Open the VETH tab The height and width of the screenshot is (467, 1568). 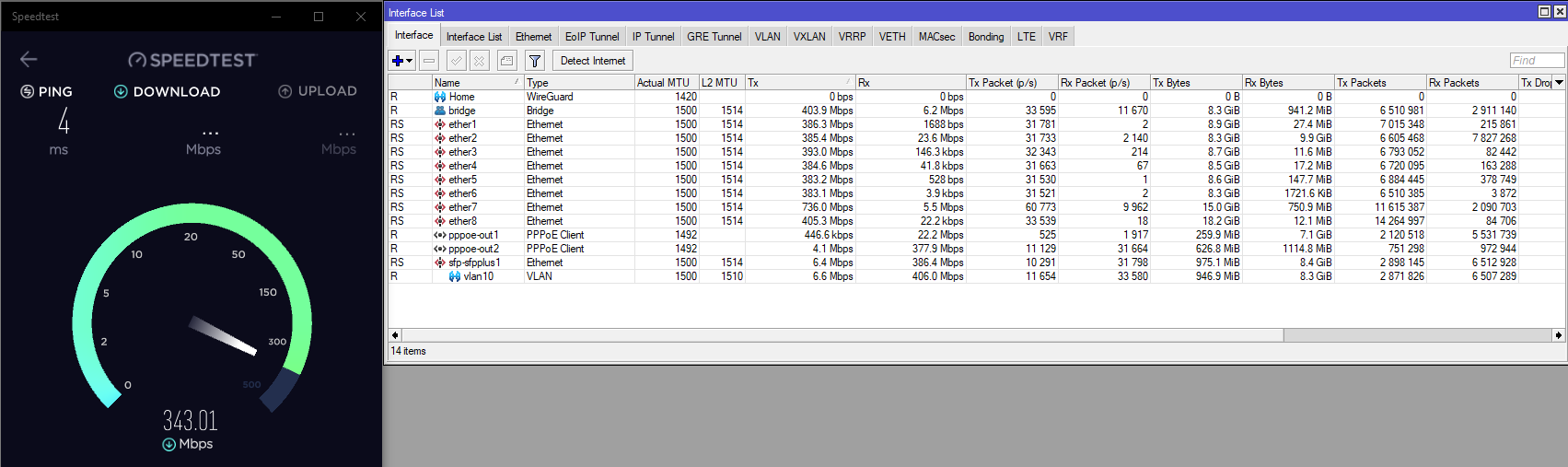coord(892,37)
